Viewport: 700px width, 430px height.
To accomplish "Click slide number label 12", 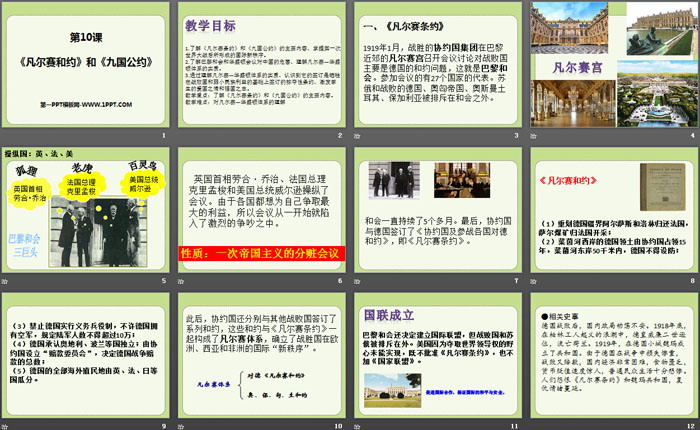I will click(x=691, y=426).
